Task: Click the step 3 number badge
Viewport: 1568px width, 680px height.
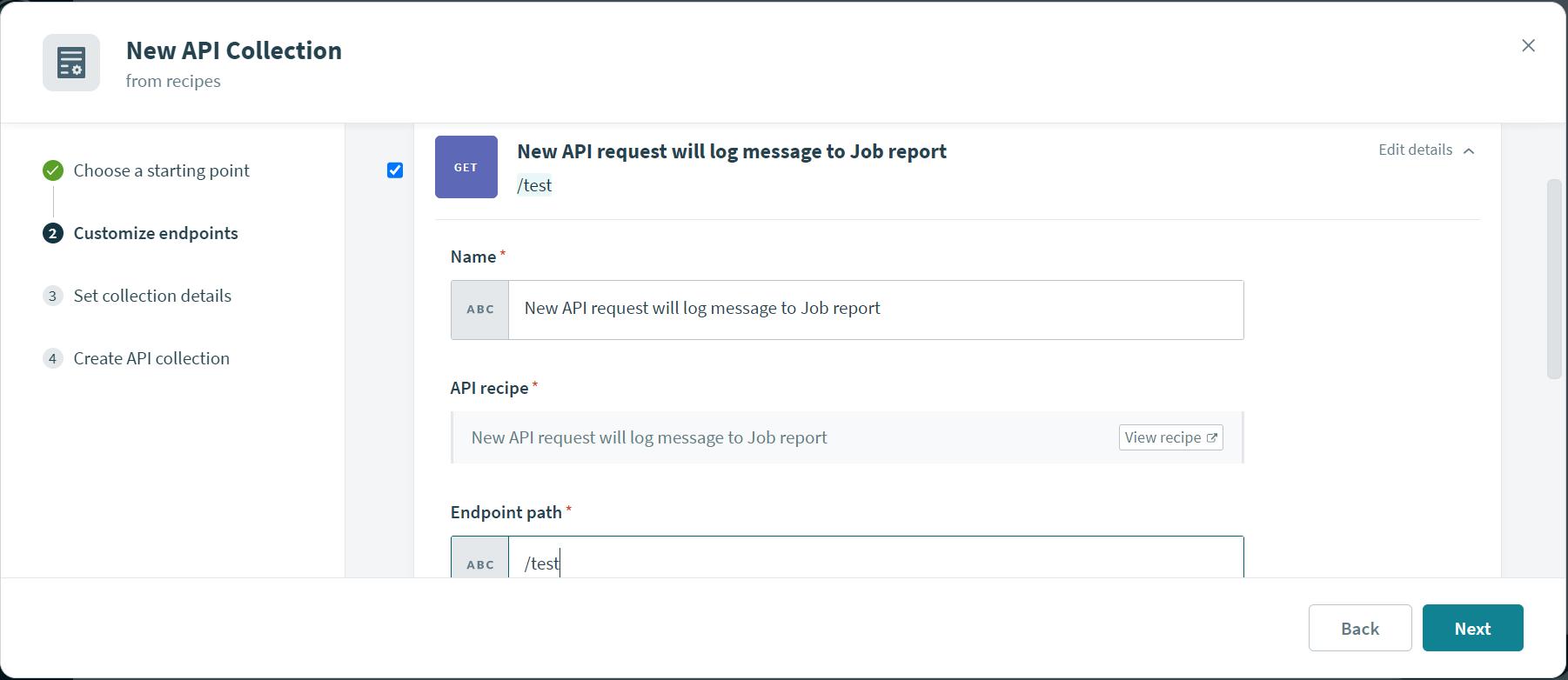Action: point(53,296)
